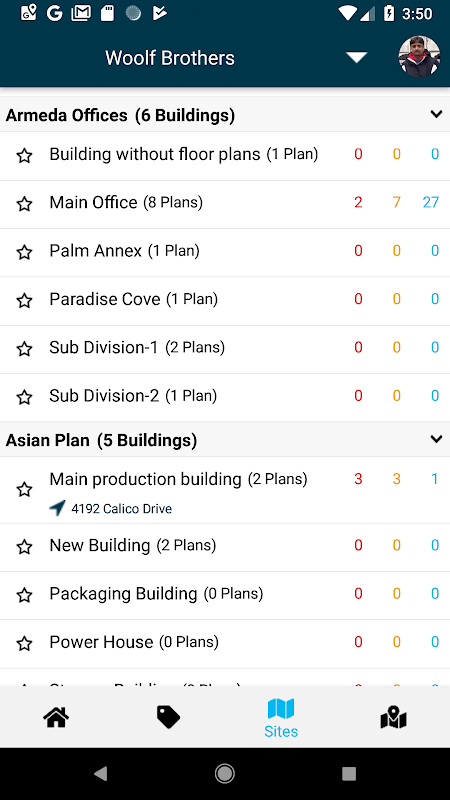Tap the Android recent apps square
The height and width of the screenshot is (800, 450).
point(349,774)
